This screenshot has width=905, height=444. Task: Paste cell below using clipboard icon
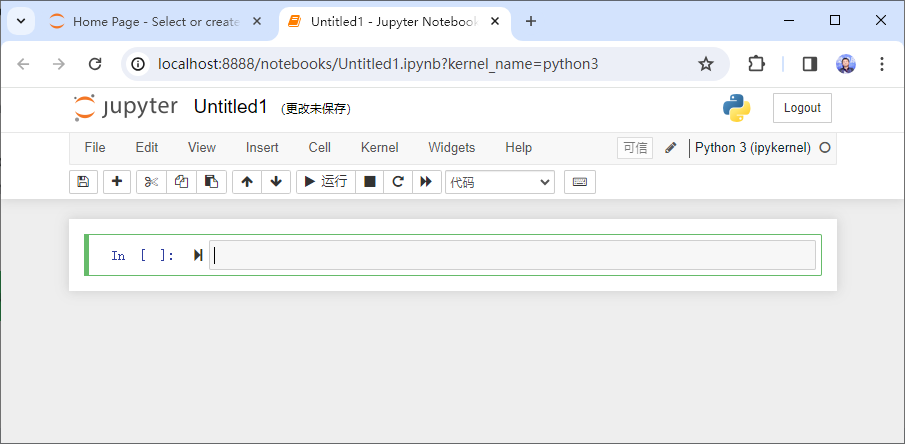coord(210,181)
